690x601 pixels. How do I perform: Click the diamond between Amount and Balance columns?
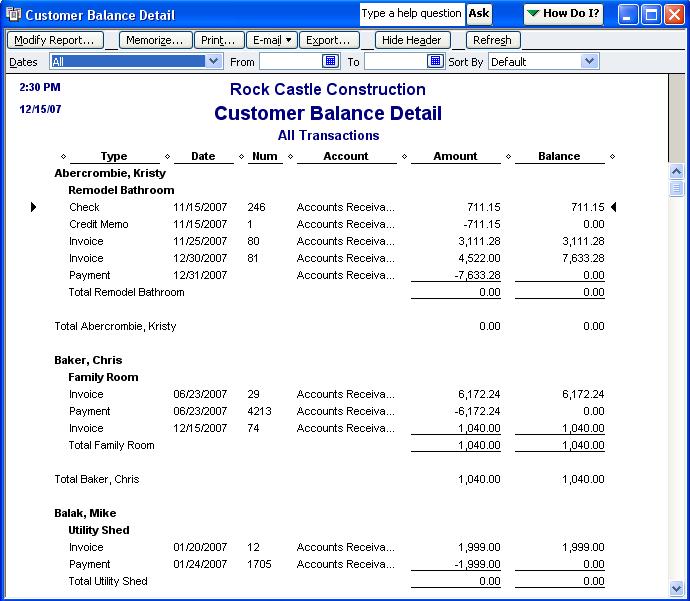(508, 157)
